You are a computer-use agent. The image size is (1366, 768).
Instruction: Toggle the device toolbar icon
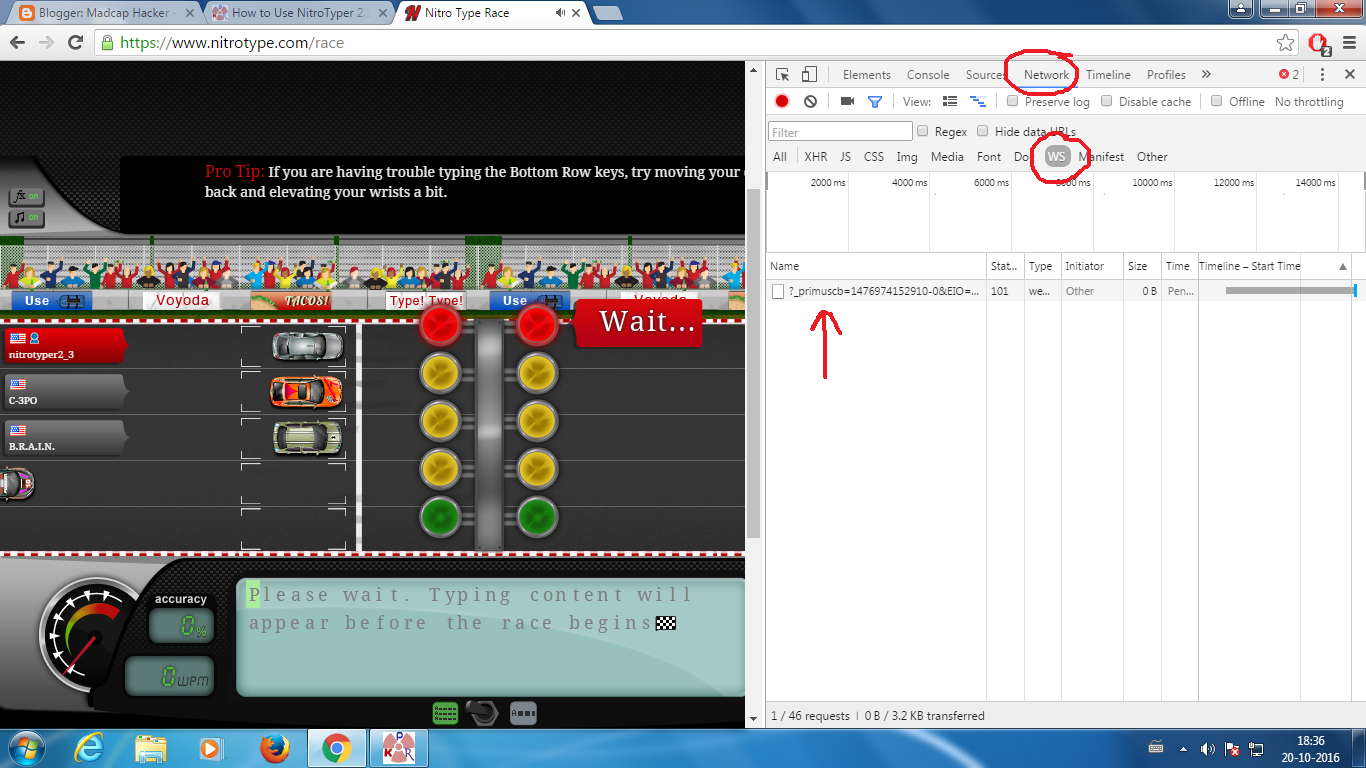[x=809, y=75]
